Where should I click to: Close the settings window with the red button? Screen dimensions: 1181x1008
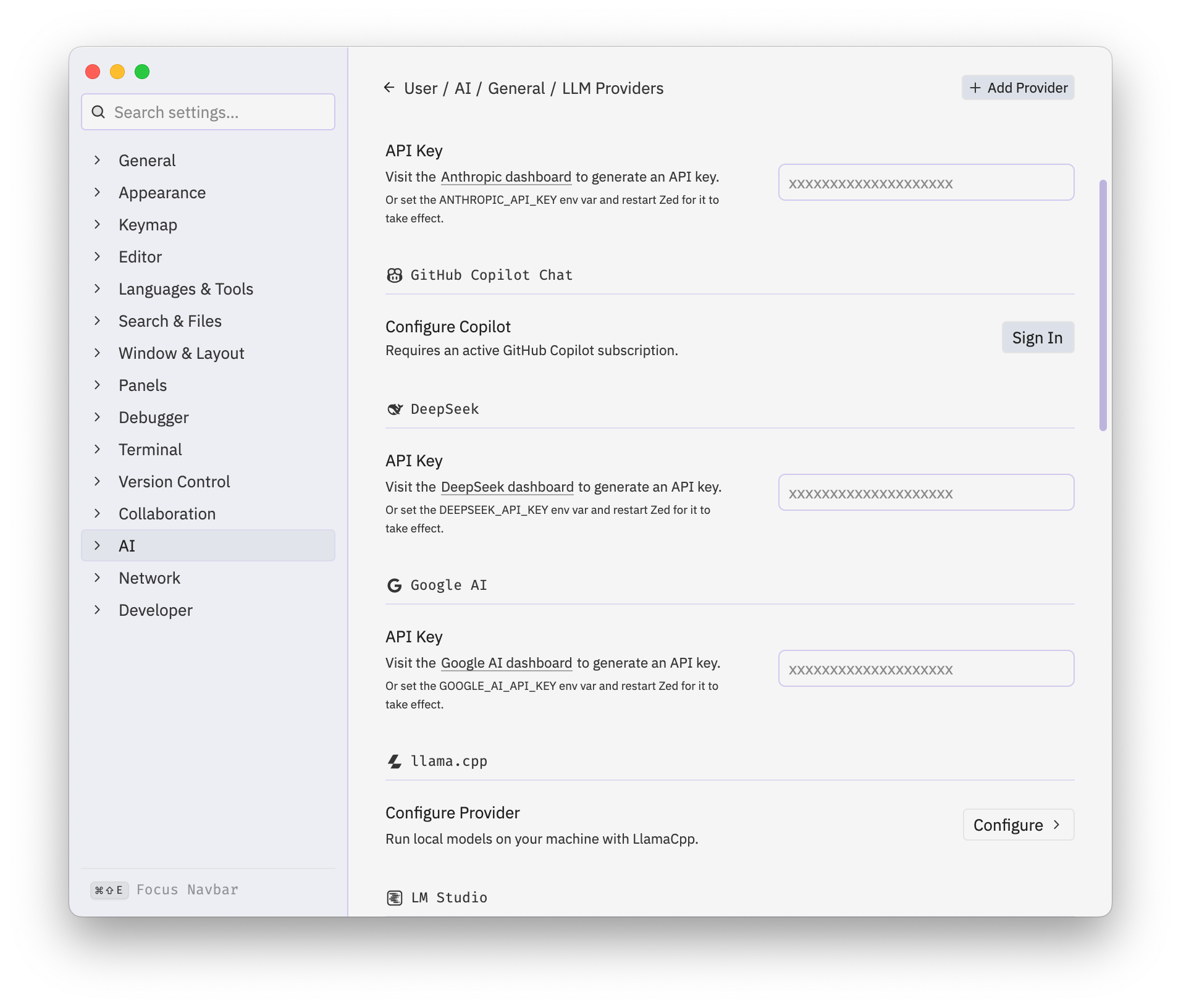[x=93, y=72]
